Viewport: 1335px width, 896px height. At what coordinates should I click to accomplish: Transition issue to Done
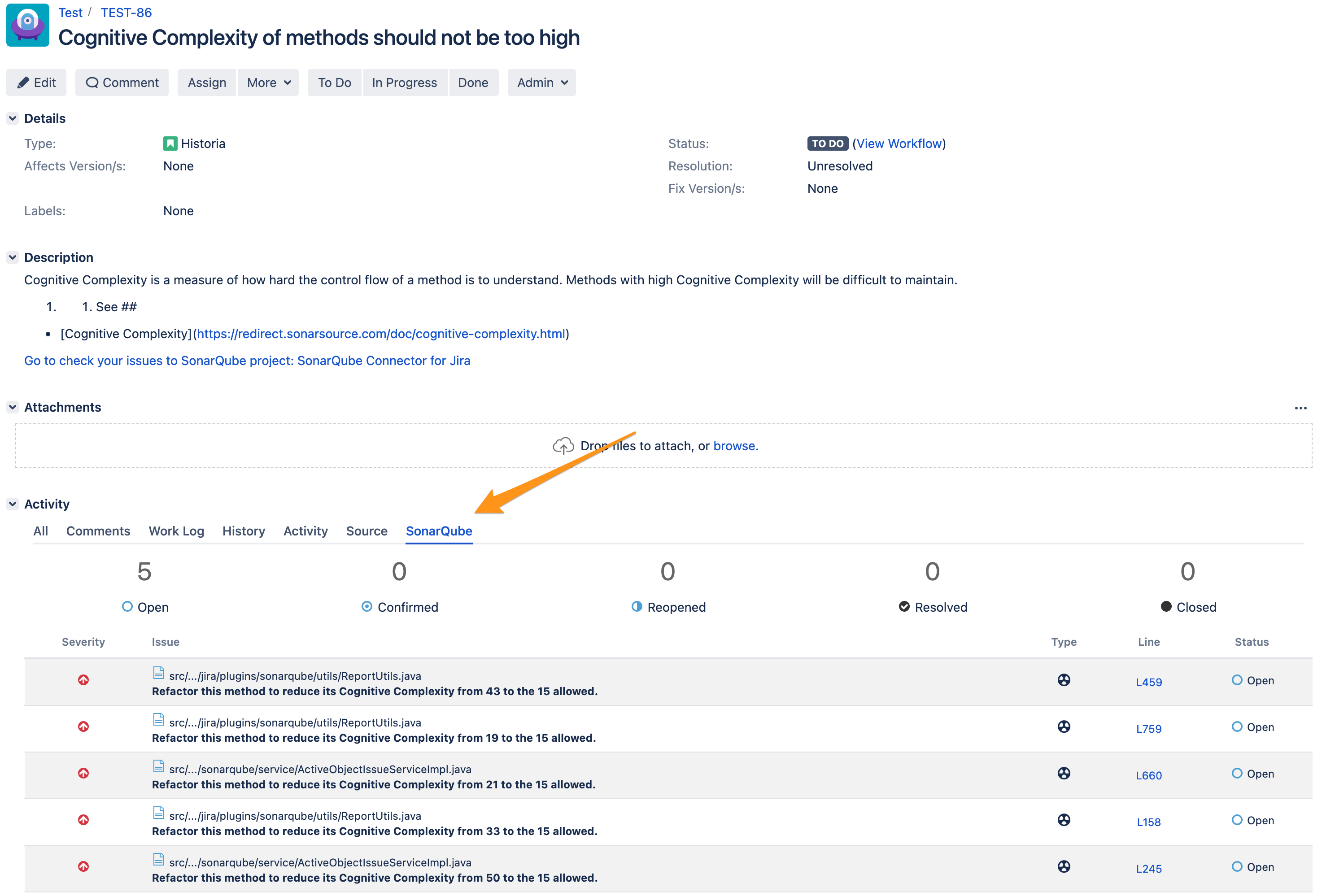pos(473,83)
